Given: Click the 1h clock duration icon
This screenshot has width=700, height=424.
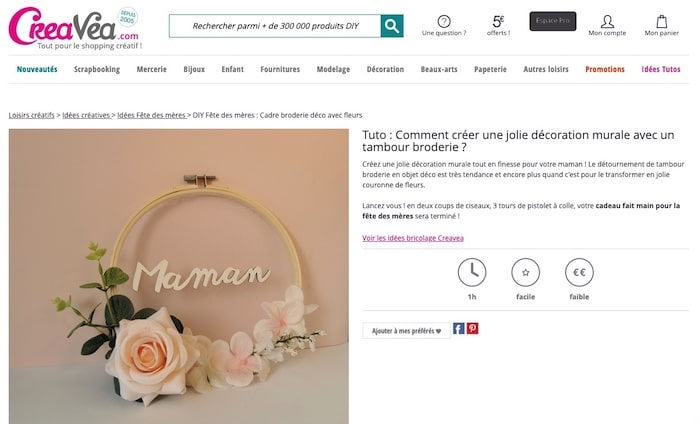Looking at the screenshot, I should (472, 273).
